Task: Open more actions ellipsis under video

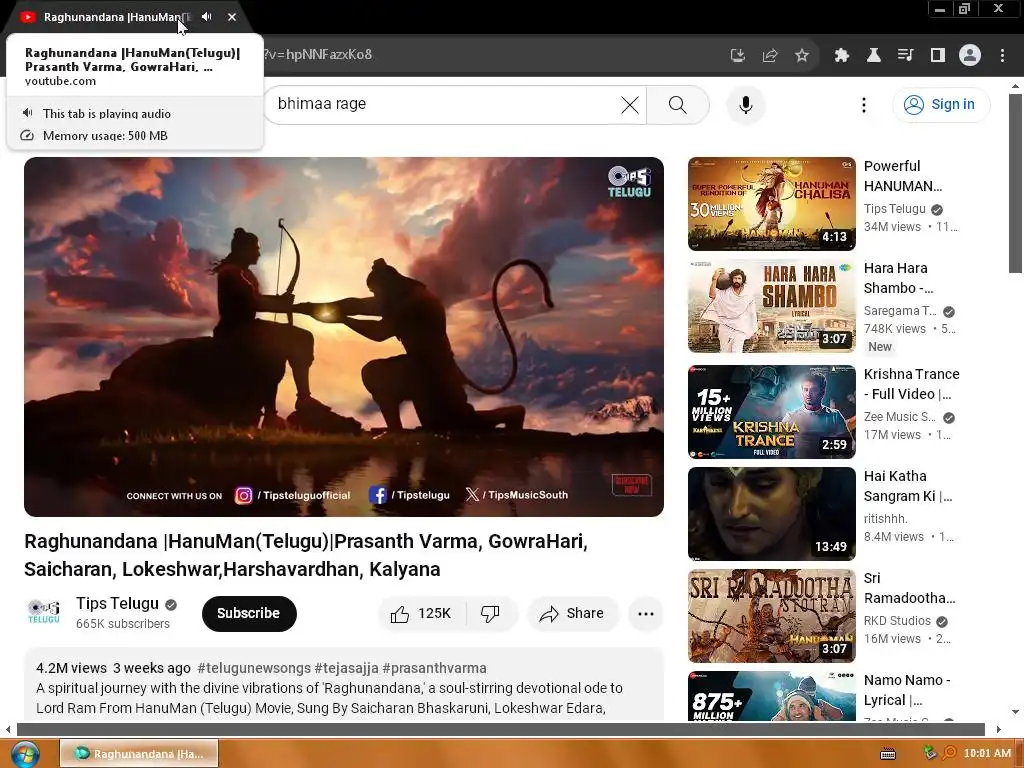Action: tap(645, 613)
